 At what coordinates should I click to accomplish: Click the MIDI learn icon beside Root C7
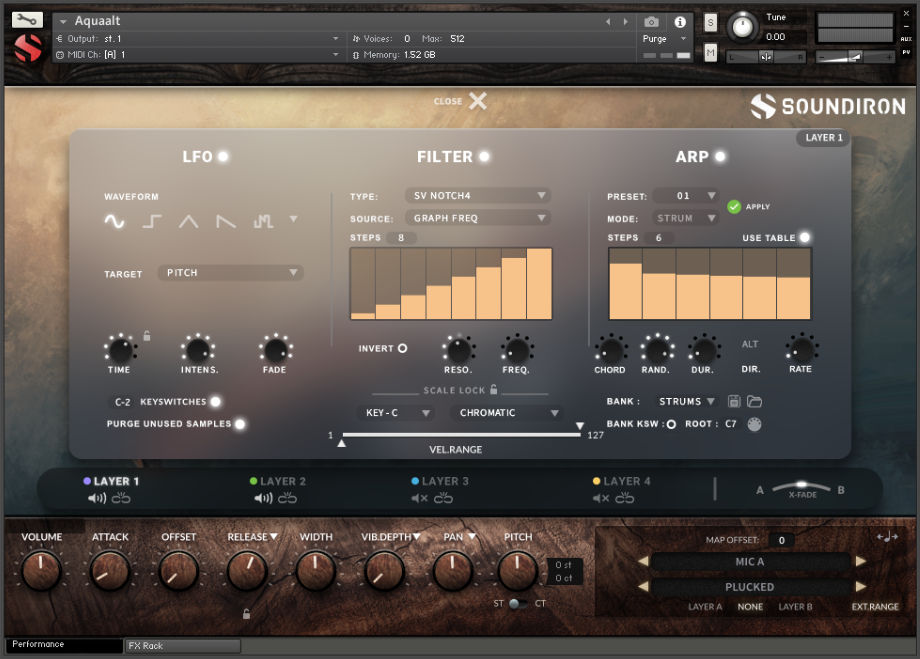pos(757,424)
